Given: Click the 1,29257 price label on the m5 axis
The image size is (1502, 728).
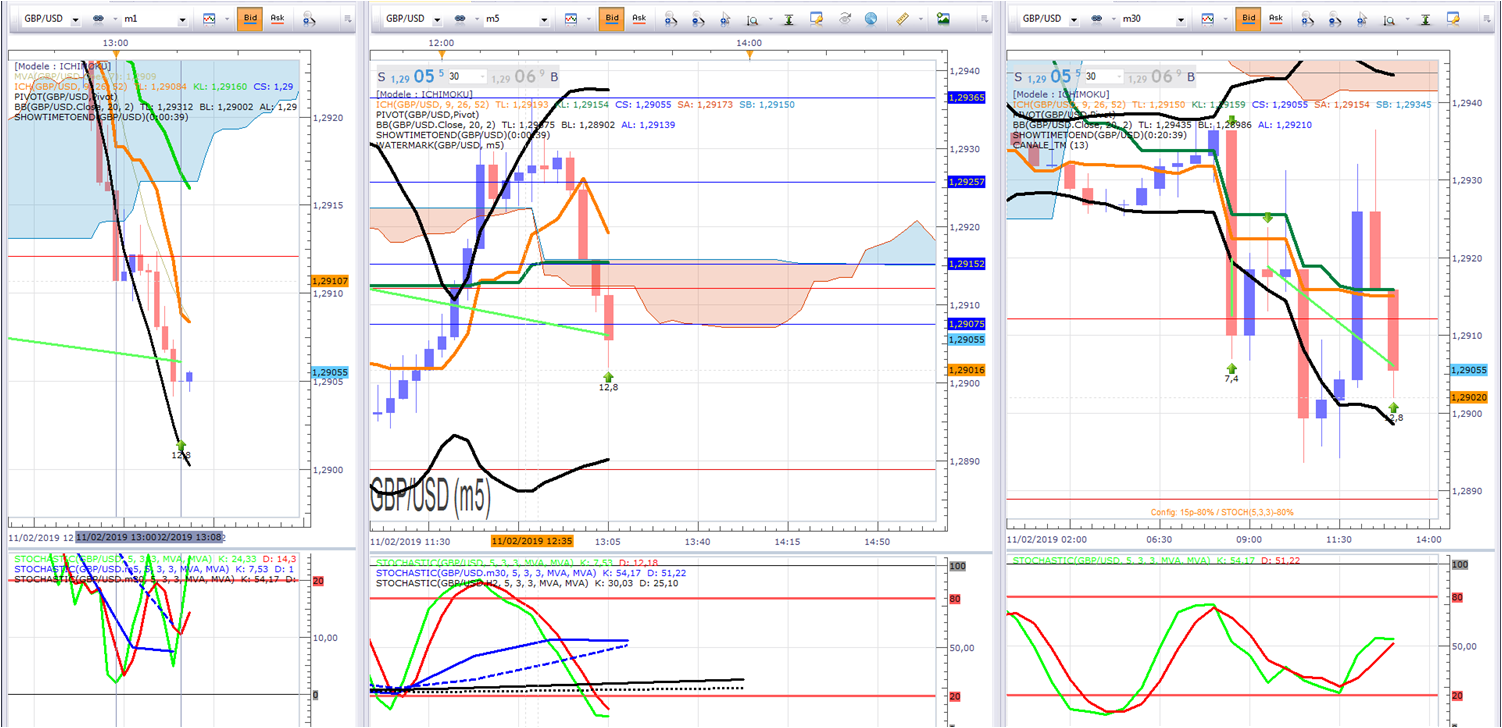Looking at the screenshot, I should [966, 182].
